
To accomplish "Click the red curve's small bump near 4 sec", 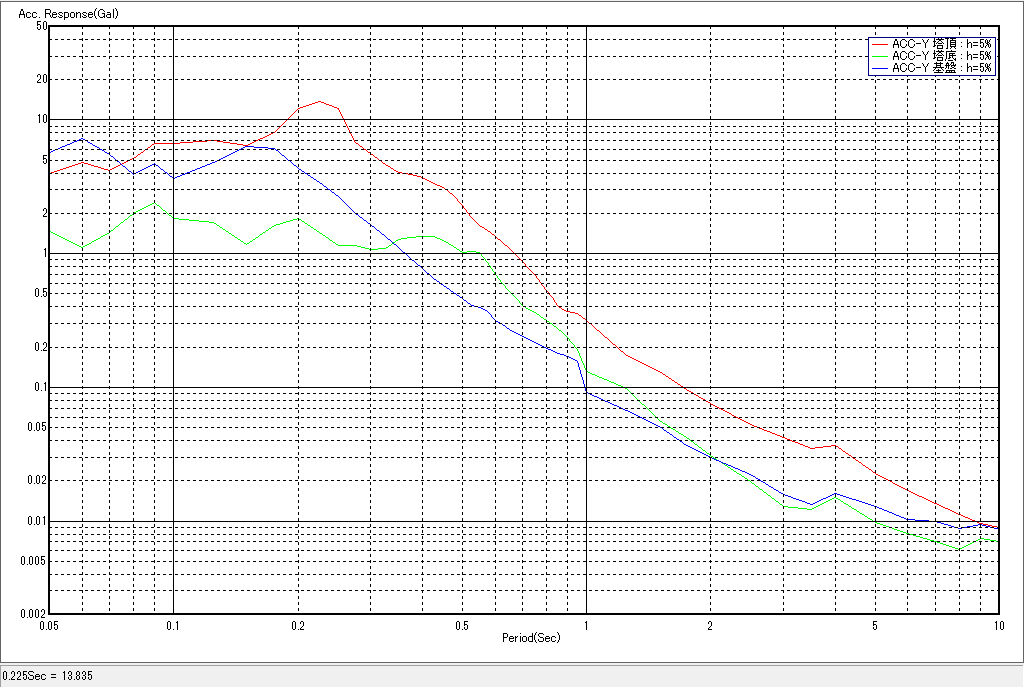I will tap(833, 445).
